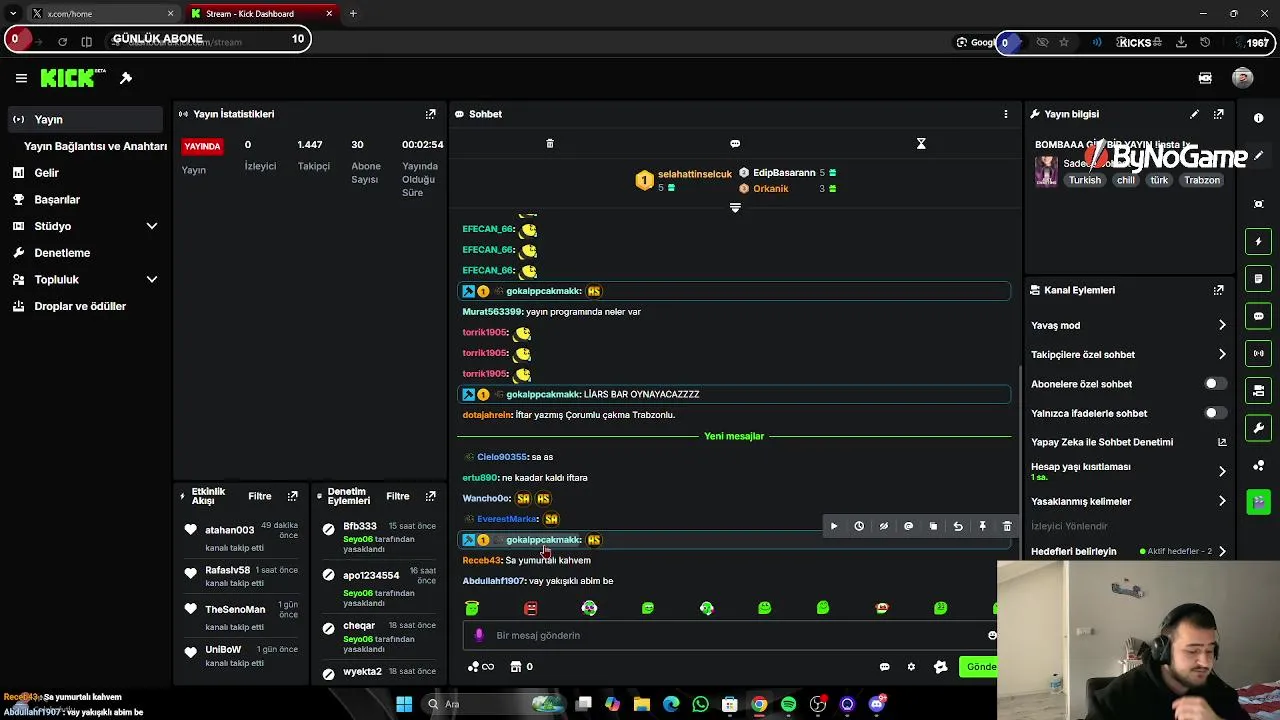Open Yayın Bağlantısı ve Anahtarı page

coord(95,146)
